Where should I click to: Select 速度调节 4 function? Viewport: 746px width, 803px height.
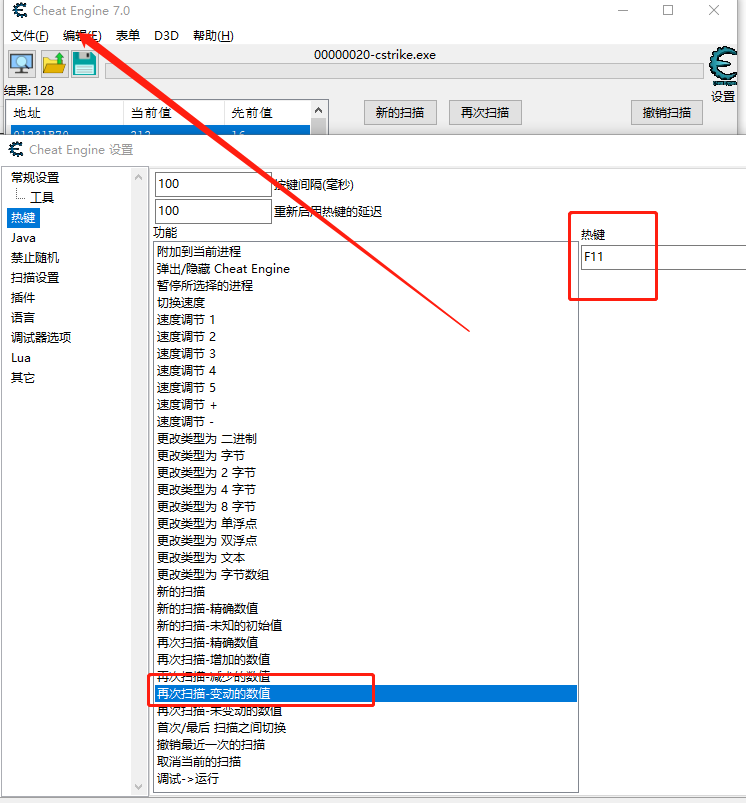(x=186, y=370)
